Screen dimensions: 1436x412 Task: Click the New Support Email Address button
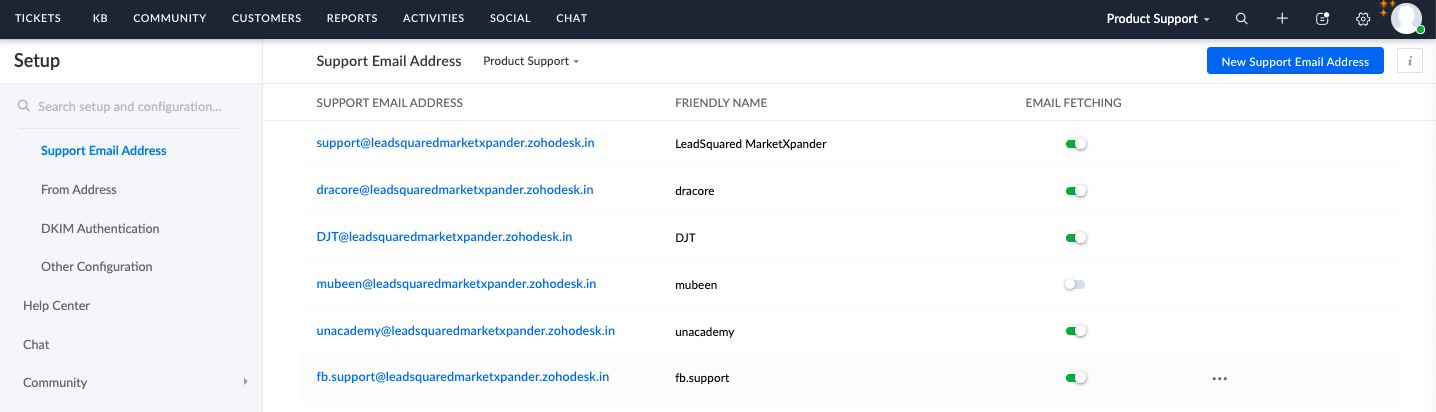(1295, 61)
